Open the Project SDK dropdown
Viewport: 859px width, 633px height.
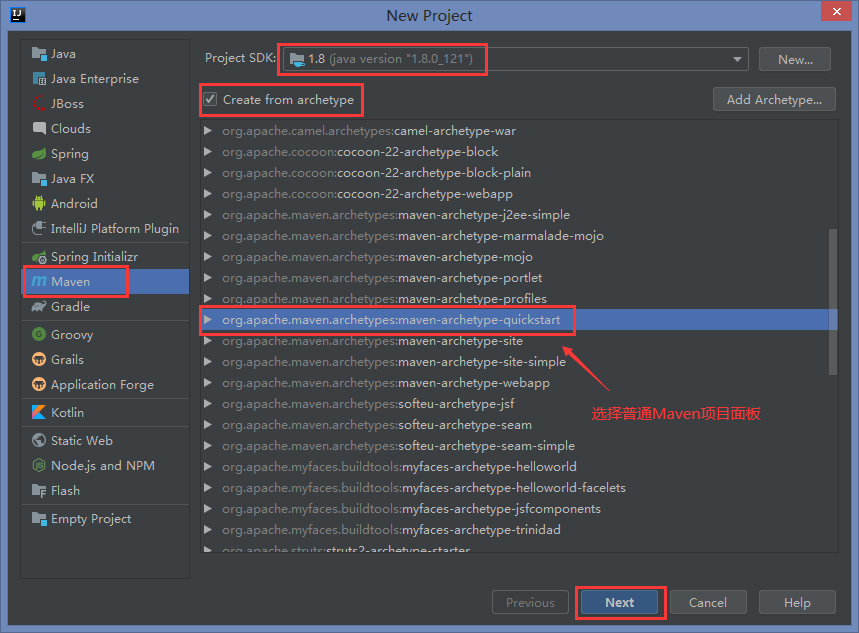click(x=738, y=60)
